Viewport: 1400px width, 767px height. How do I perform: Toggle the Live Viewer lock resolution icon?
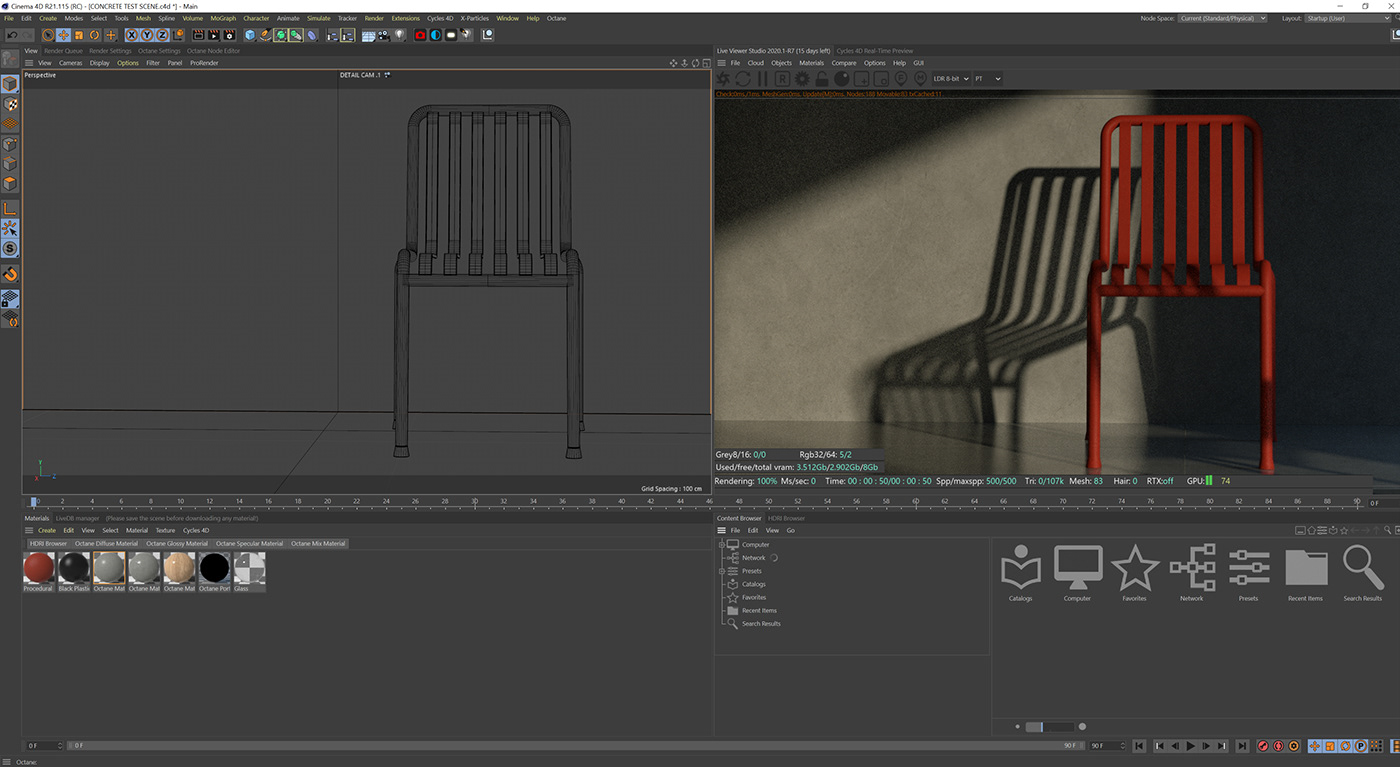click(x=822, y=78)
